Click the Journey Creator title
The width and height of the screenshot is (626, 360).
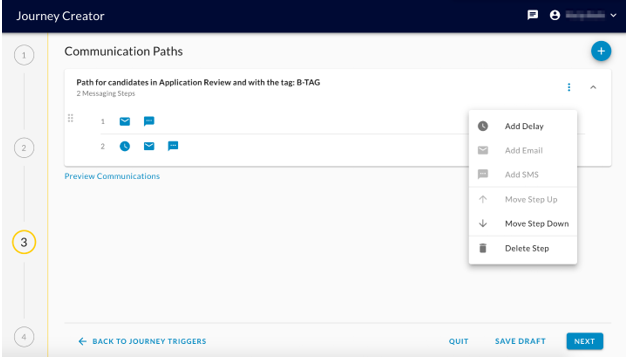pos(60,16)
